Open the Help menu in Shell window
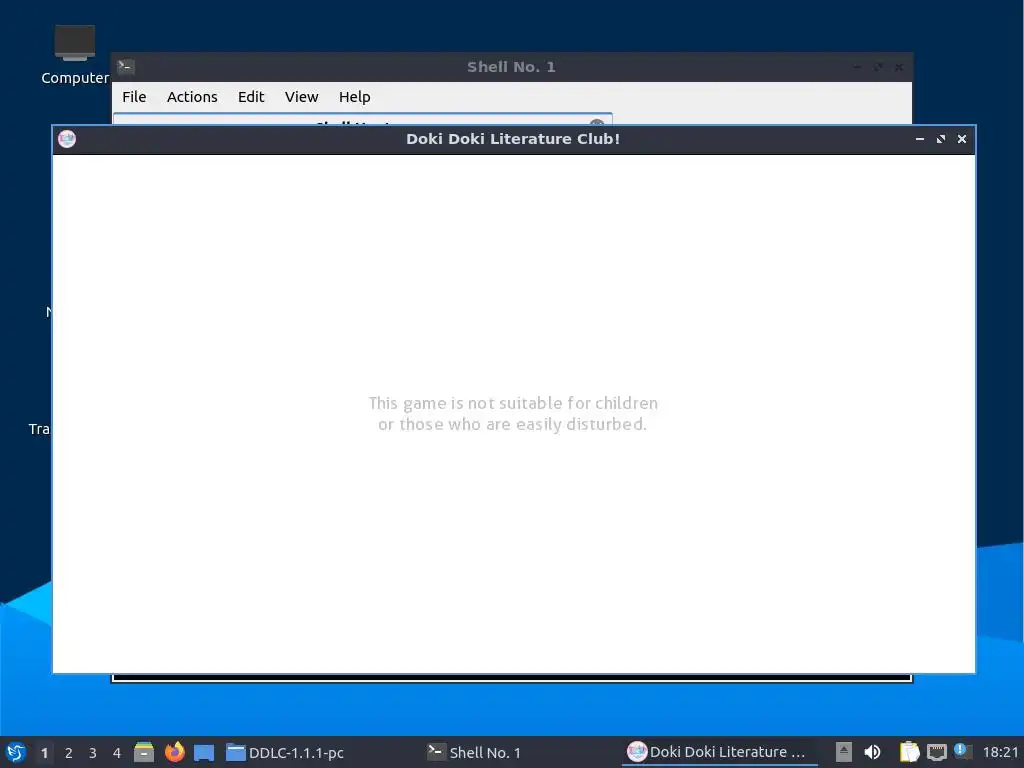 355,97
